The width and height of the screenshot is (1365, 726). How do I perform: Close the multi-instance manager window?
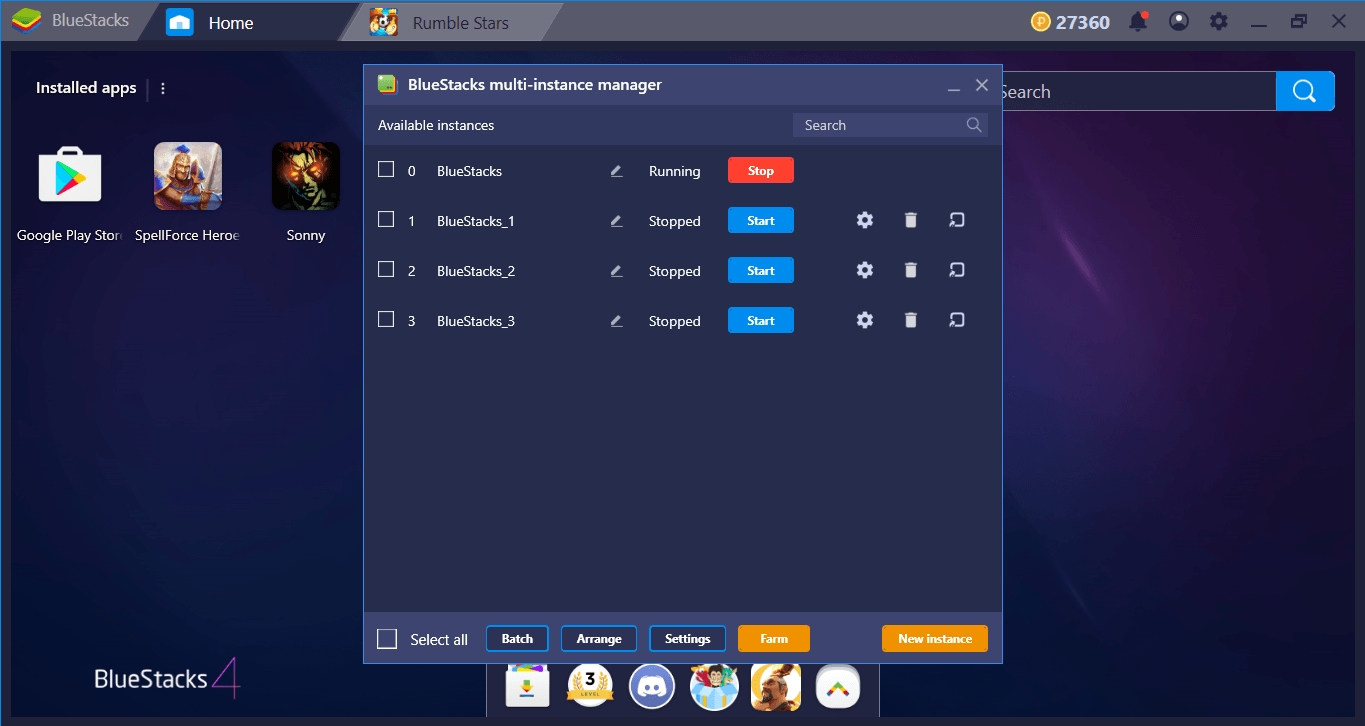point(982,86)
